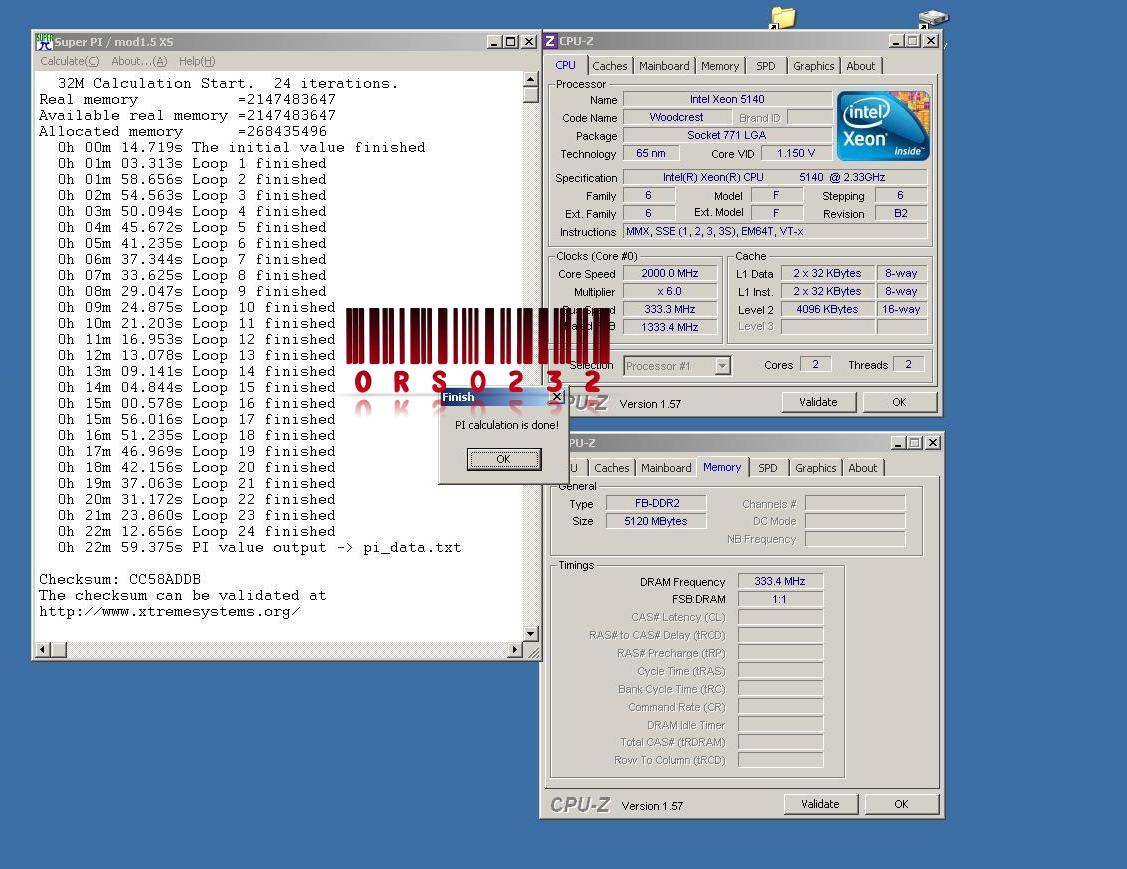Click the Loop 24 finished line
Screen dimensions: 1127x869
point(196,531)
